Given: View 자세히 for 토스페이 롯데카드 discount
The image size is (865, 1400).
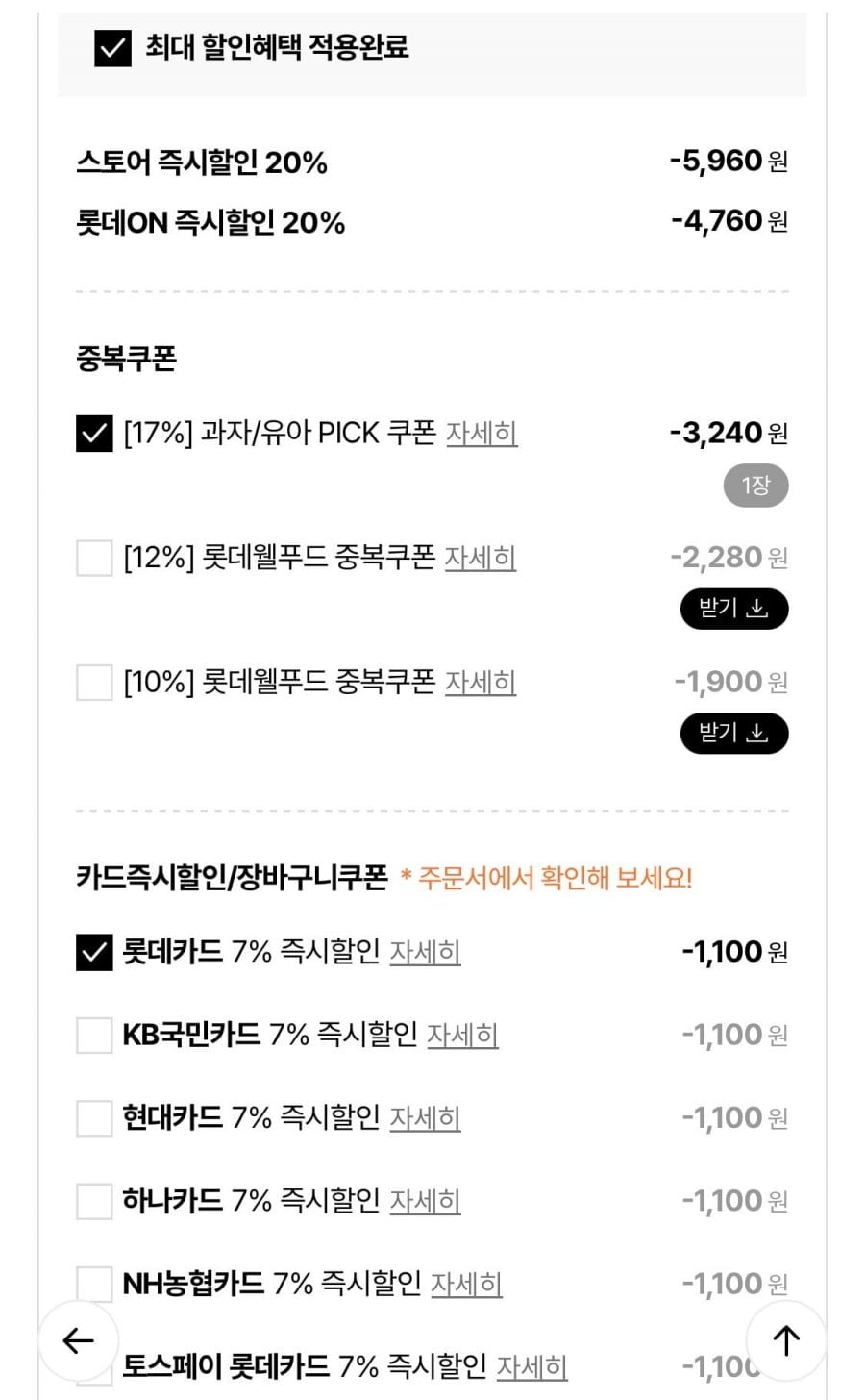Looking at the screenshot, I should [531, 1366].
